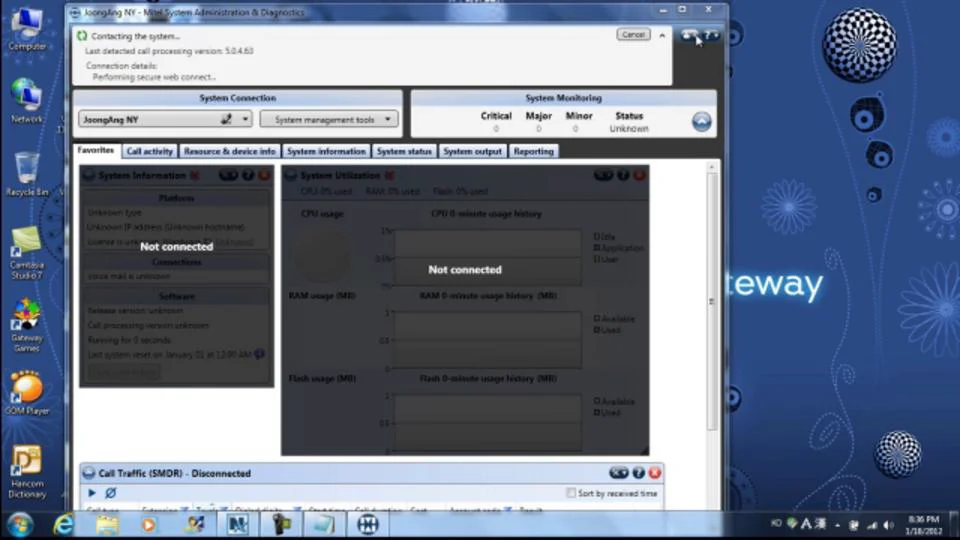960x540 pixels.
Task: Cancel contacting the system
Action: coord(633,35)
